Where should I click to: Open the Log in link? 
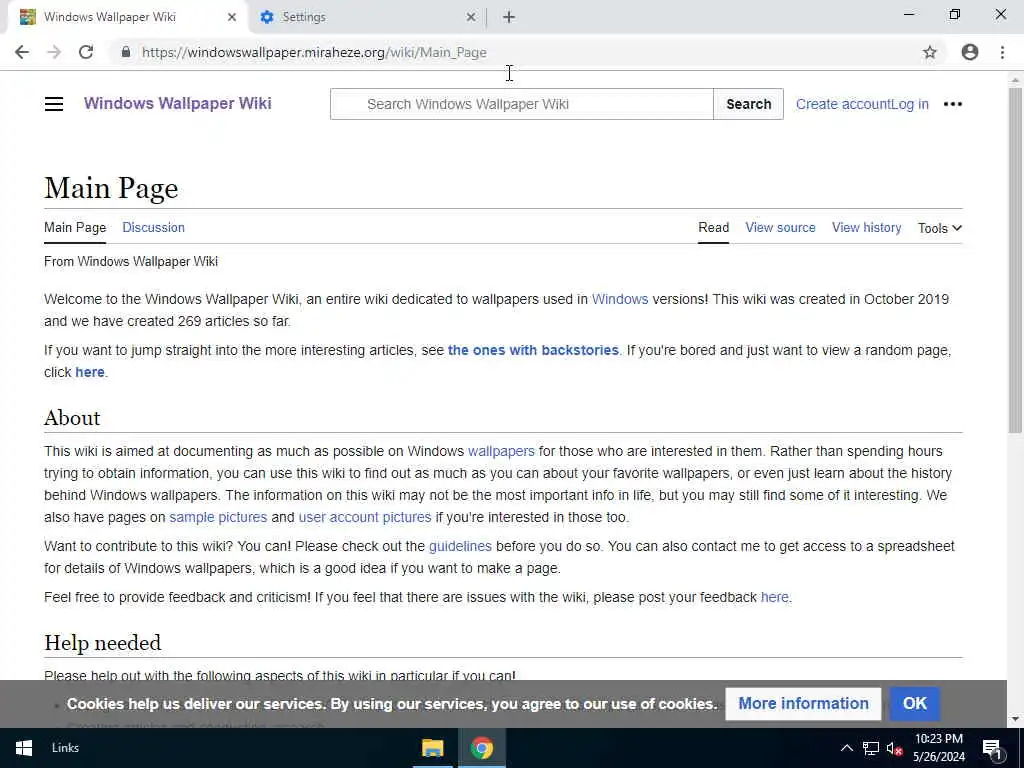click(910, 104)
